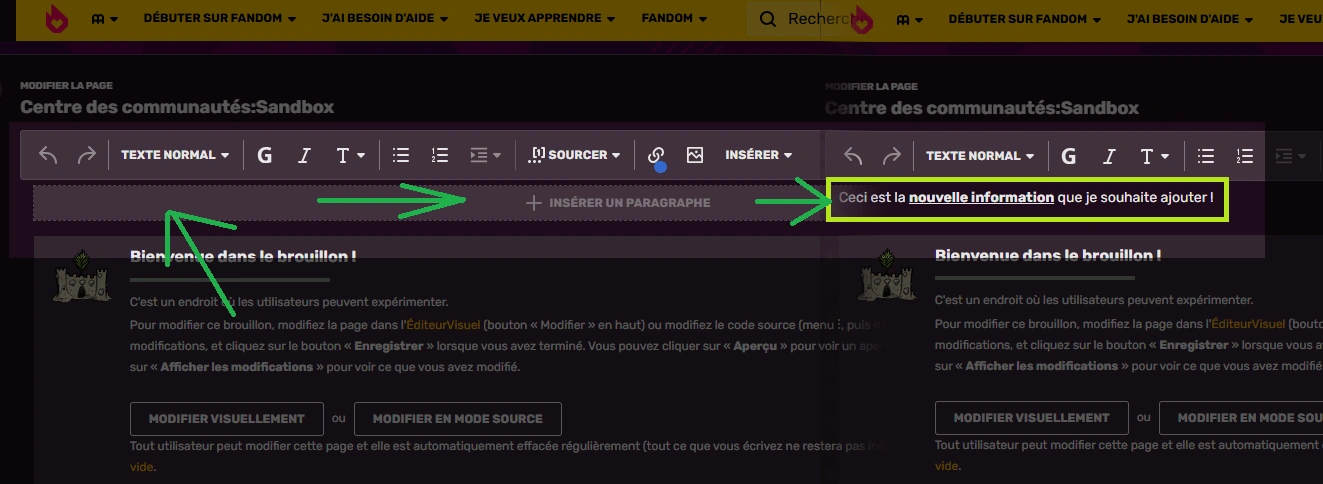Viewport: 1323px width, 484px height.
Task: Click 'Bienvenue dans le brouillon !' heading in left panel
Action: click(243, 256)
